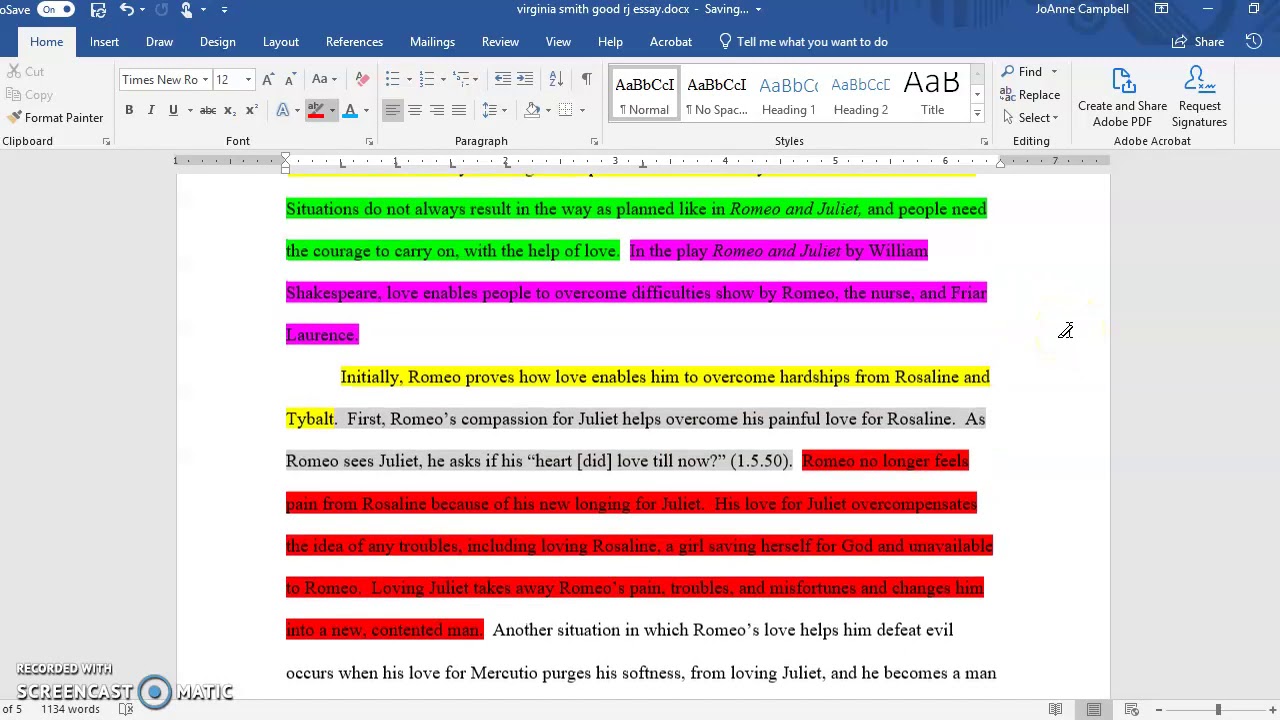The height and width of the screenshot is (720, 1280).
Task: Toggle Italic formatting
Action: click(x=151, y=110)
